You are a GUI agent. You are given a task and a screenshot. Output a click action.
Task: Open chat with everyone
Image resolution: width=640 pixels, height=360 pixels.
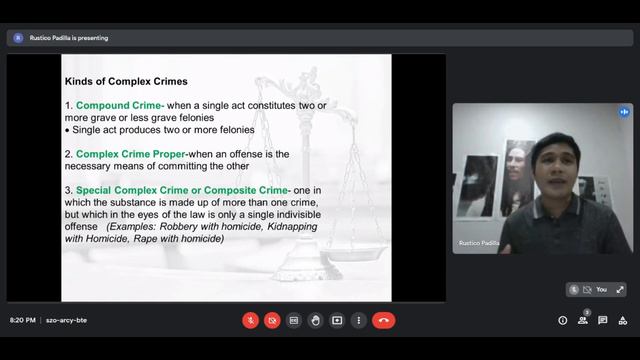pos(603,320)
